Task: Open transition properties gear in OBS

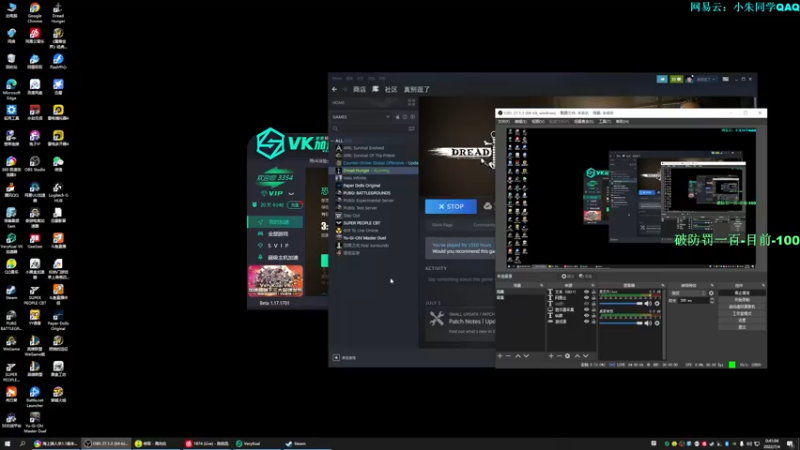Action: (711, 293)
